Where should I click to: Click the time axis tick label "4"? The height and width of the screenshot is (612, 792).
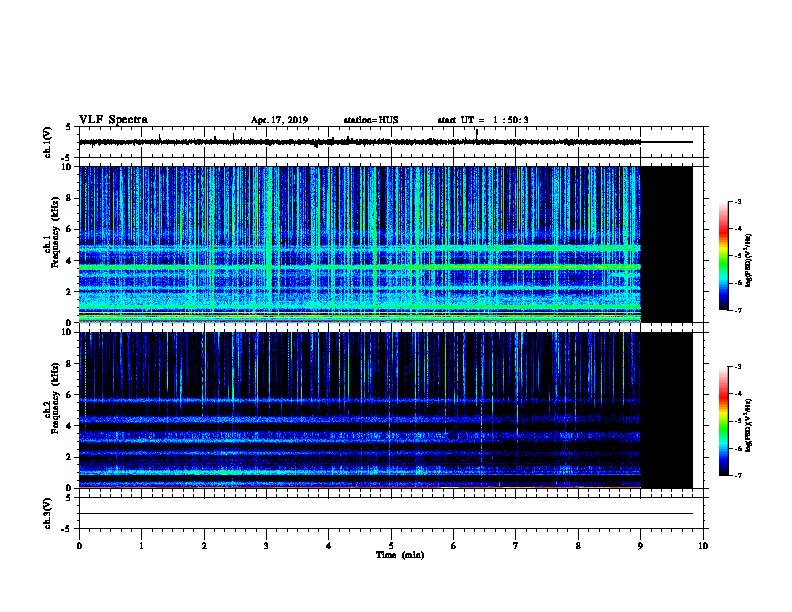tap(329, 546)
